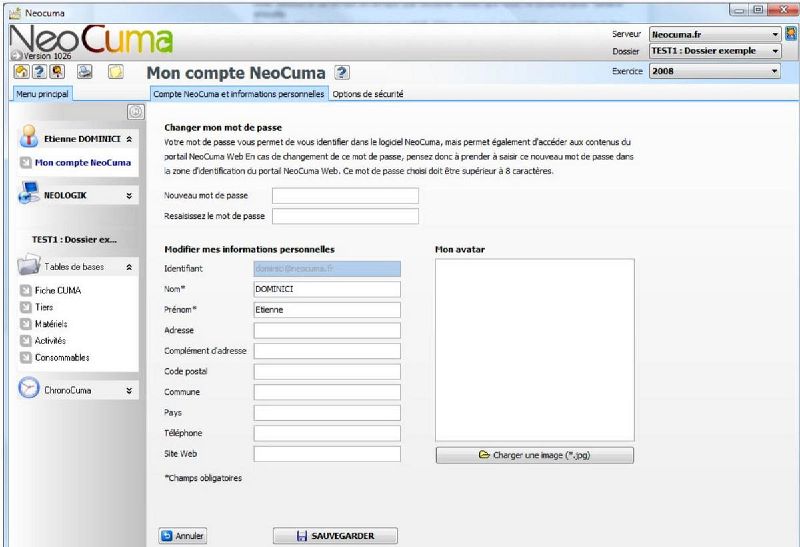Image resolution: width=800 pixels, height=547 pixels.
Task: Click the icon beside Consommables
Action: pos(26,358)
